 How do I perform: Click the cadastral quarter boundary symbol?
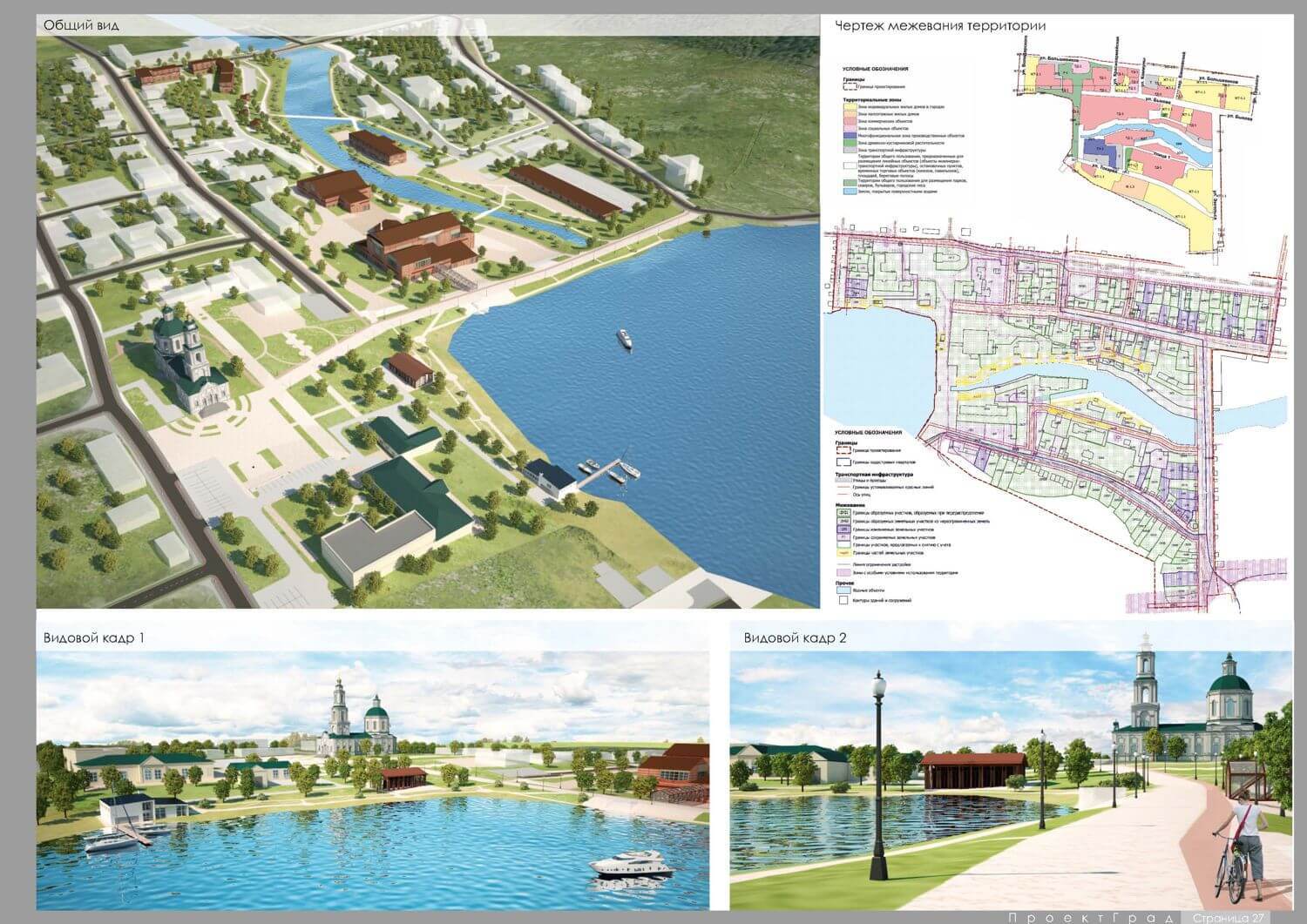[x=843, y=462]
